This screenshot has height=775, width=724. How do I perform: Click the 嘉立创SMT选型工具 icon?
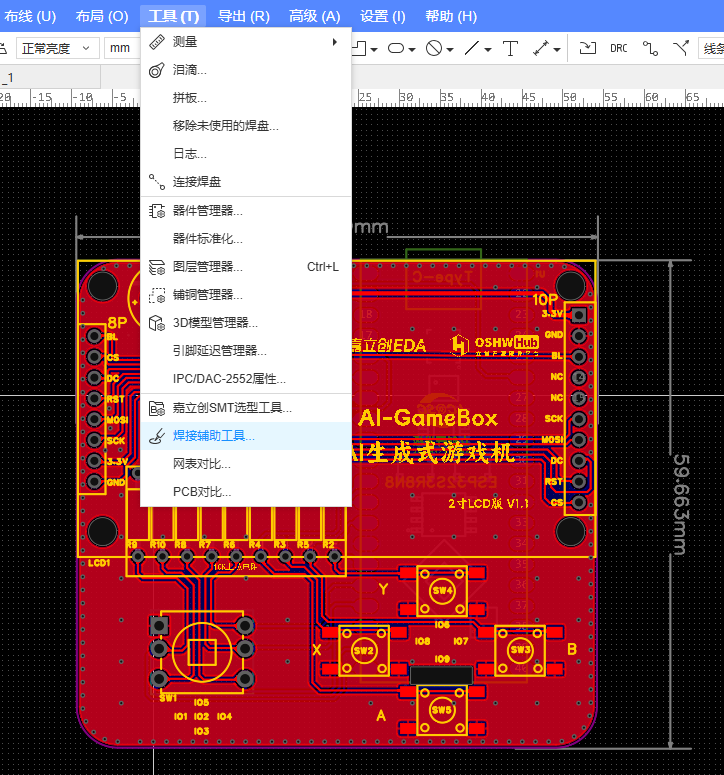[x=157, y=408]
